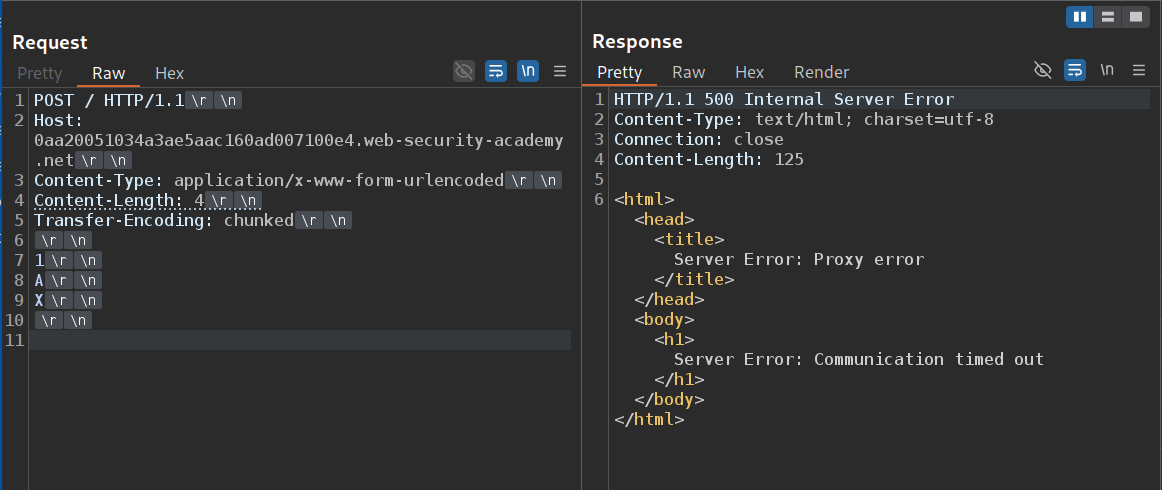
Task: Switch to combined tabbed view layout
Action: click(x=1135, y=17)
